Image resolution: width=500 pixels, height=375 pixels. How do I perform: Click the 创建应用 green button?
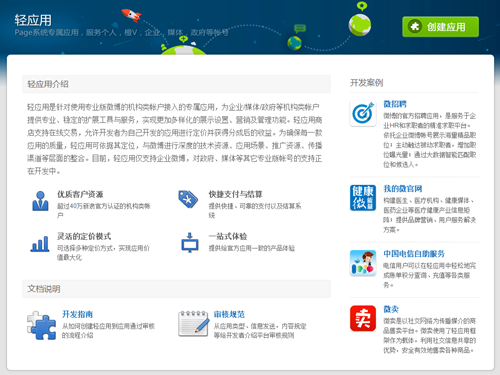[x=440, y=27]
